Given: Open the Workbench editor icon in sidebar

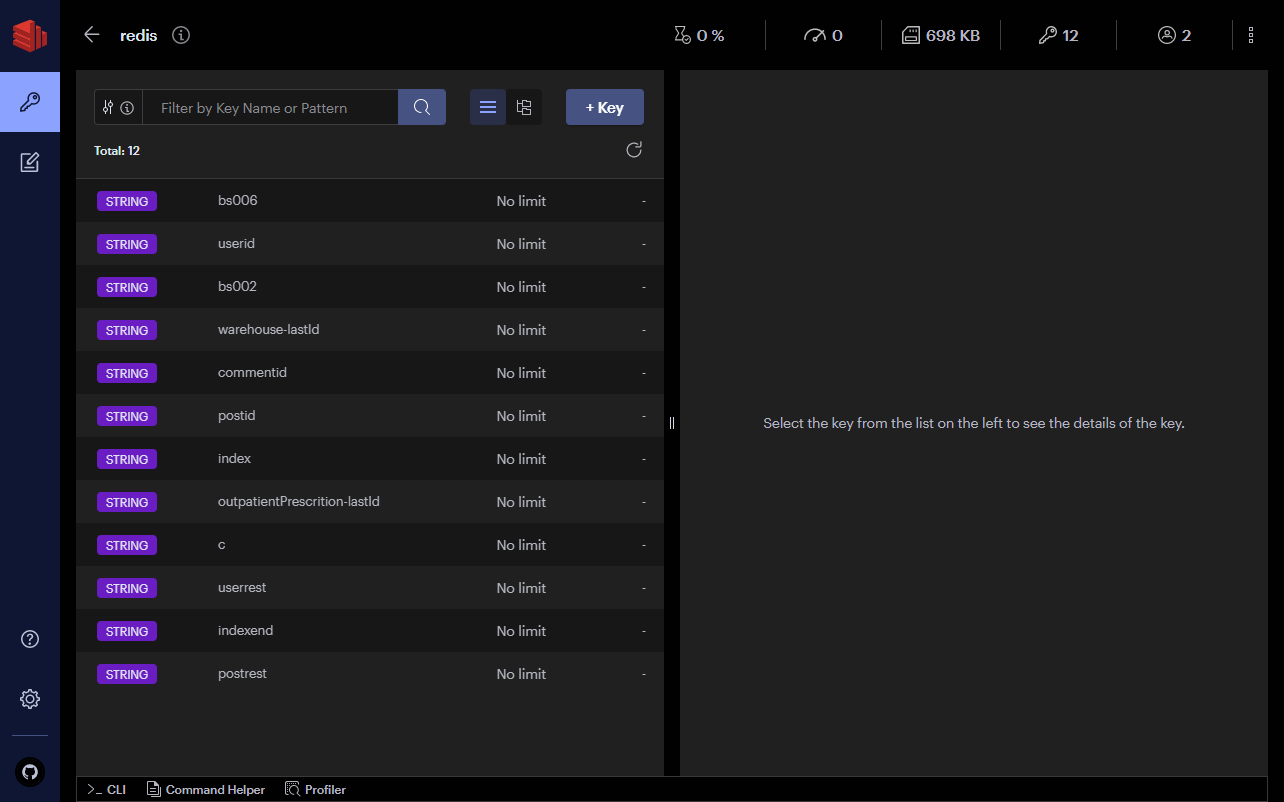Looking at the screenshot, I should click(x=30, y=162).
